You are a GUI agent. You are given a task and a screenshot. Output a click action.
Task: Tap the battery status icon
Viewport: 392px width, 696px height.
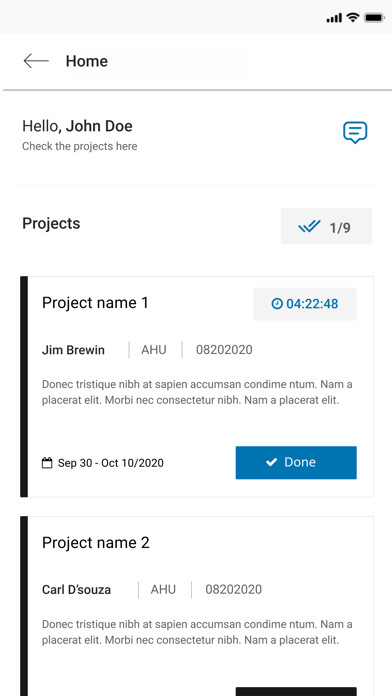coord(374,18)
